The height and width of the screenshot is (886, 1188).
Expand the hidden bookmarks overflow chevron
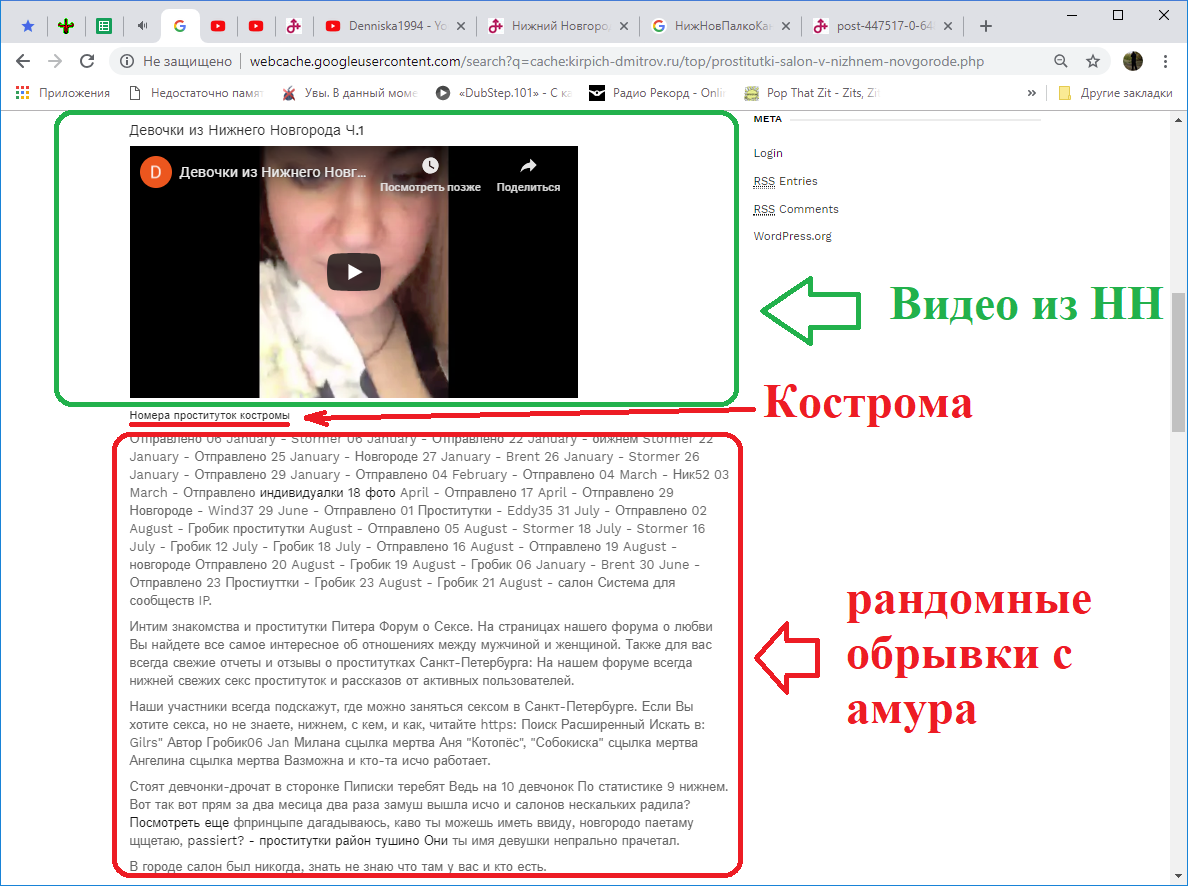(x=1031, y=93)
